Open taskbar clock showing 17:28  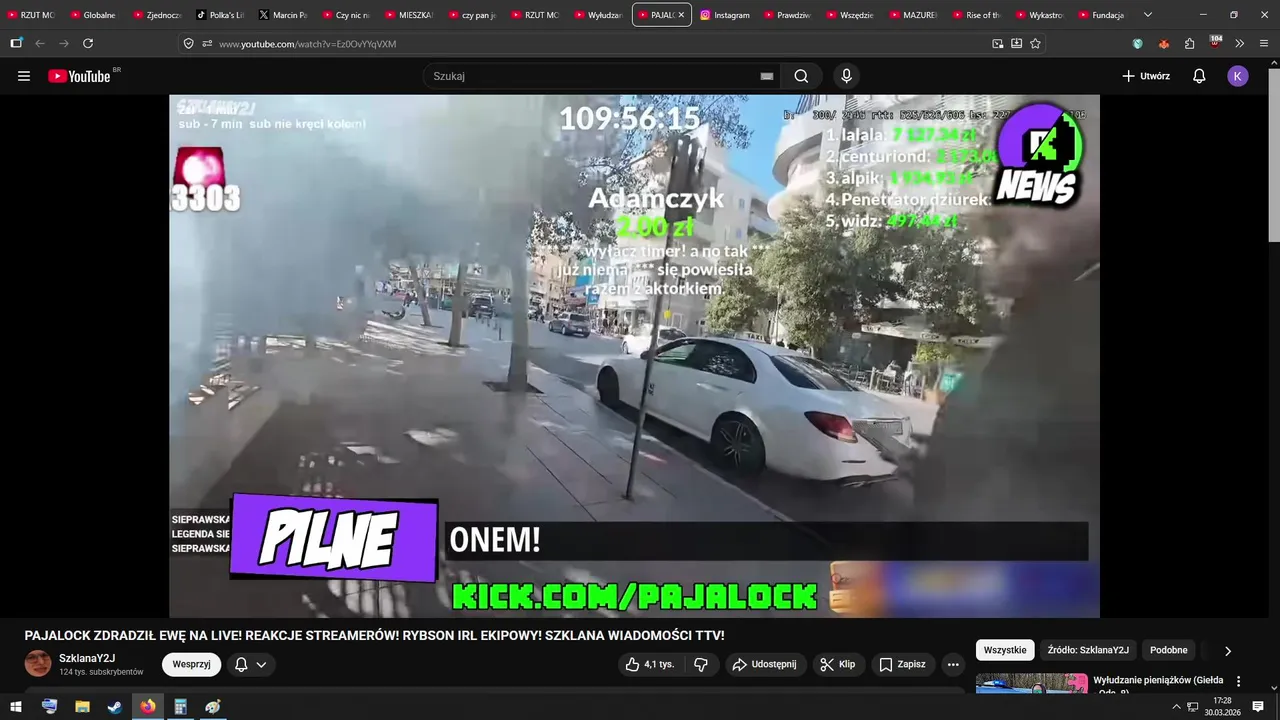pos(1222,707)
